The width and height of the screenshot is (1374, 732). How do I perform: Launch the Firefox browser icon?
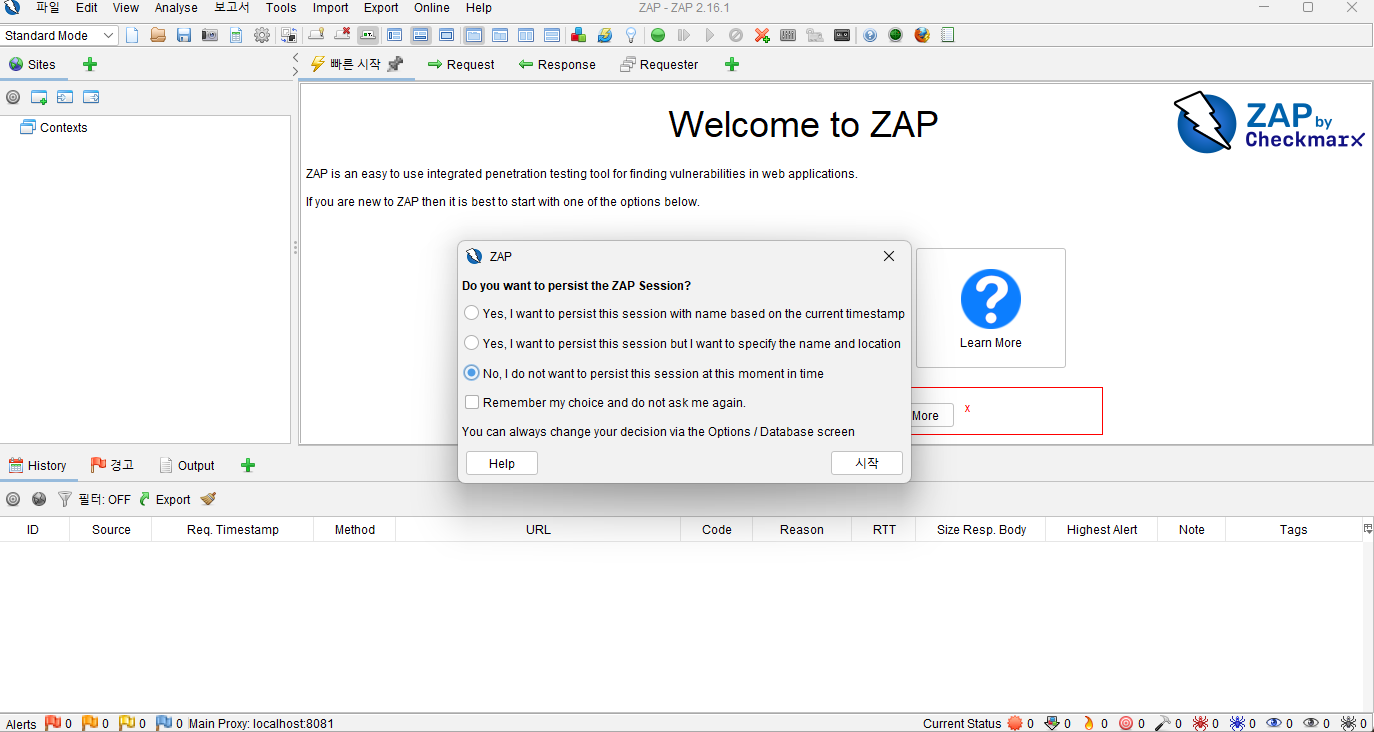922,35
